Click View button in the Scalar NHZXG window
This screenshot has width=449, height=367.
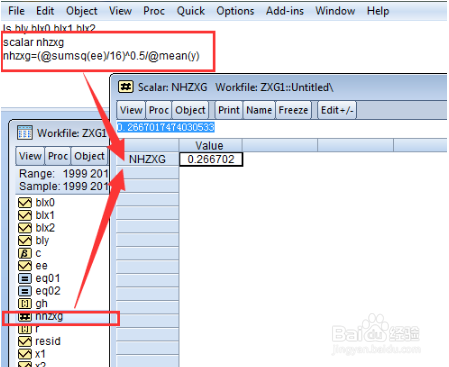pos(131,110)
